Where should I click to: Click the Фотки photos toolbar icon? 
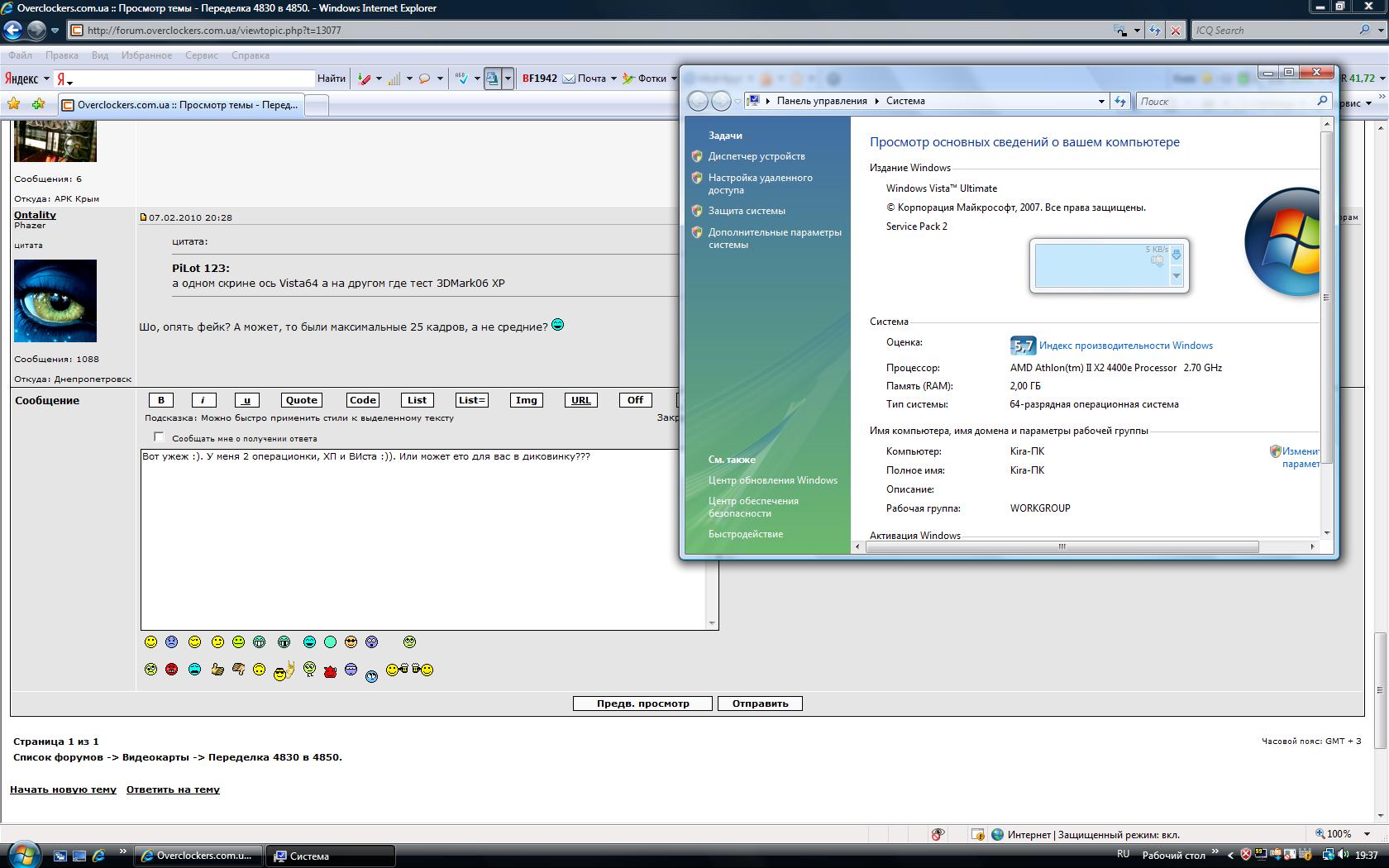coord(645,79)
